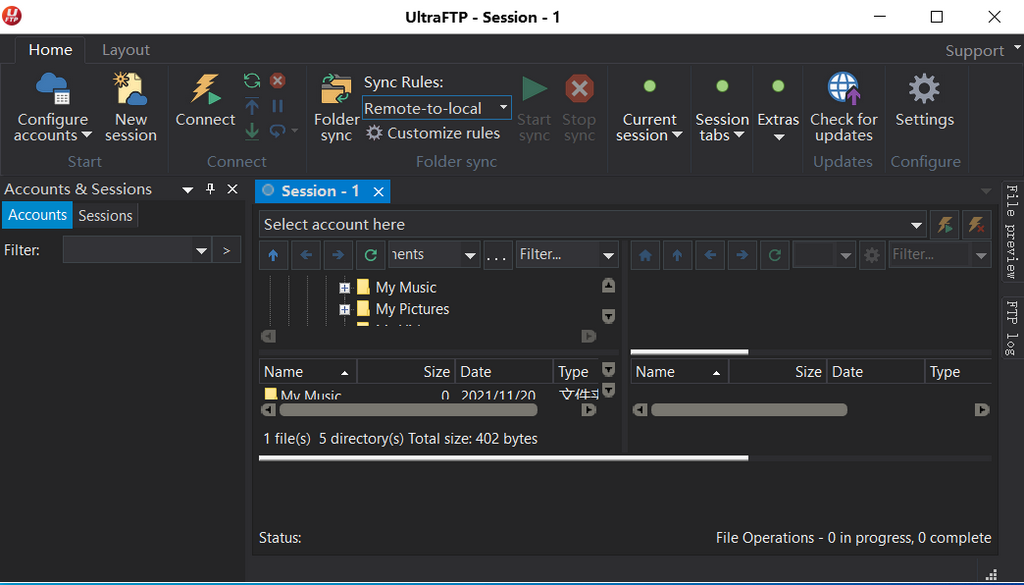The height and width of the screenshot is (585, 1024).
Task: Expand the My Pictures tree folder
Action: [x=345, y=309]
